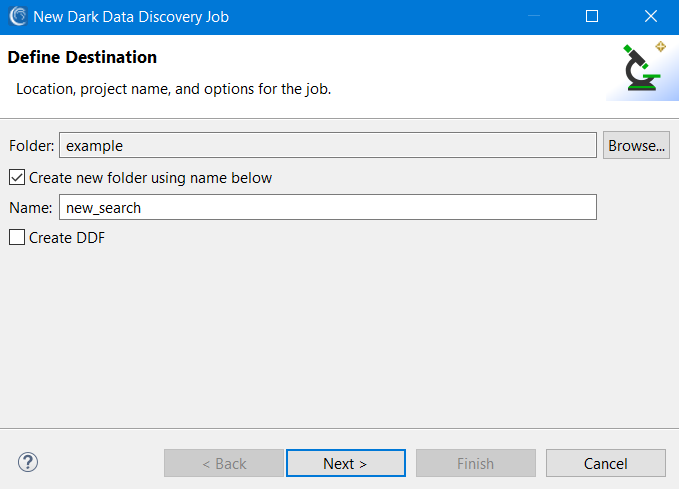
Task: Click the 'Create DDF' label text
Action: pos(67,238)
